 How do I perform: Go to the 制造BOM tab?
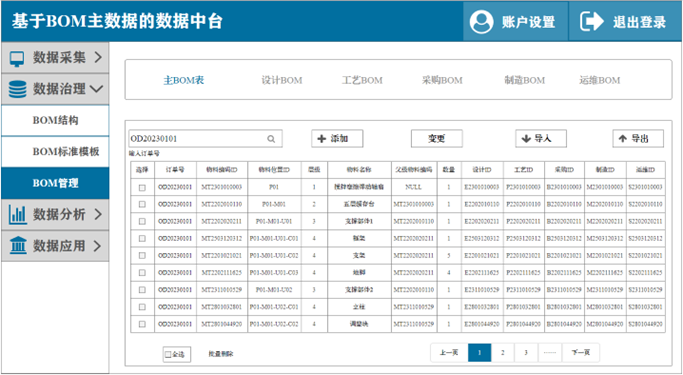pyautogui.click(x=524, y=80)
